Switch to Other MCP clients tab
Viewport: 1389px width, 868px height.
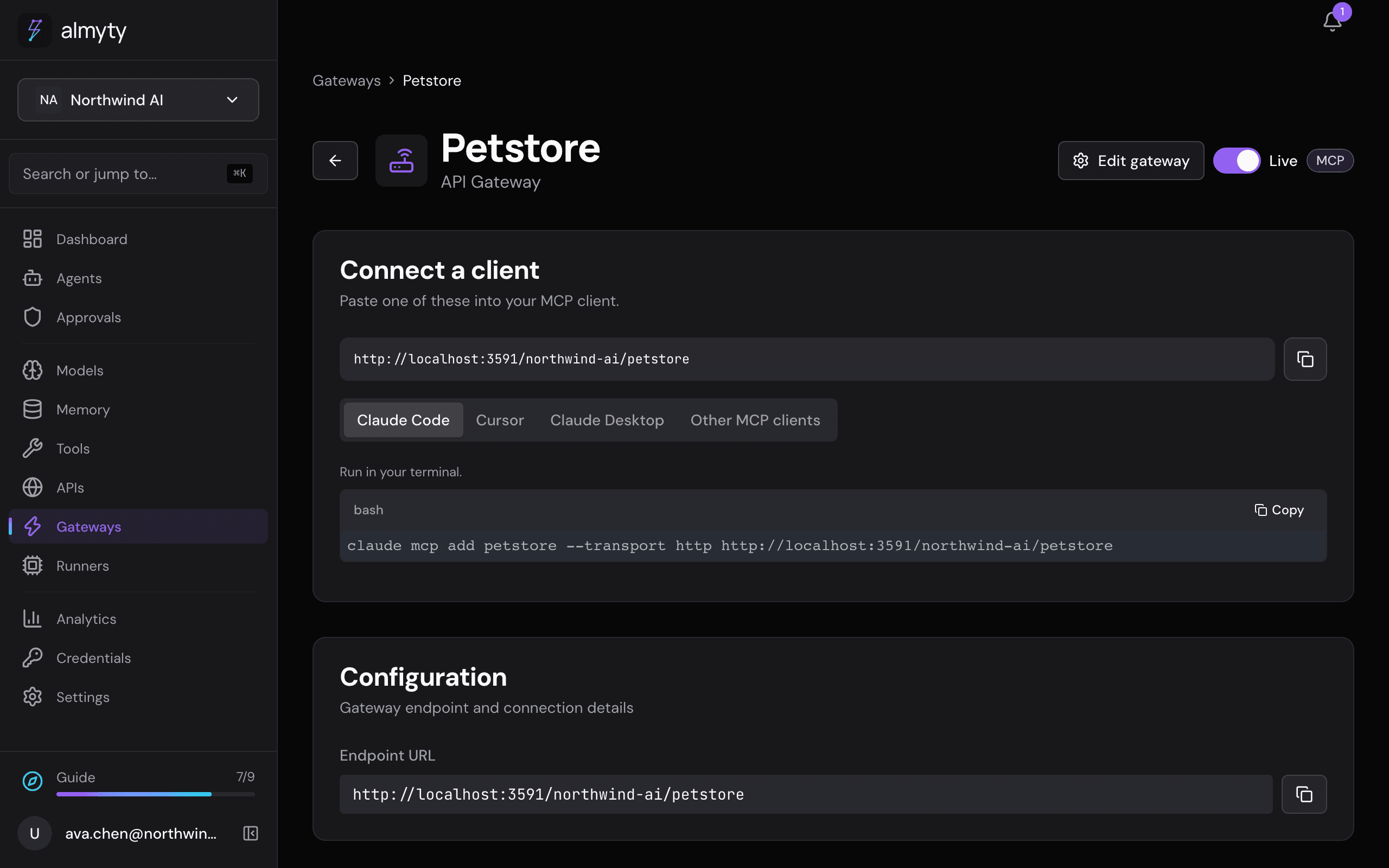(755, 420)
